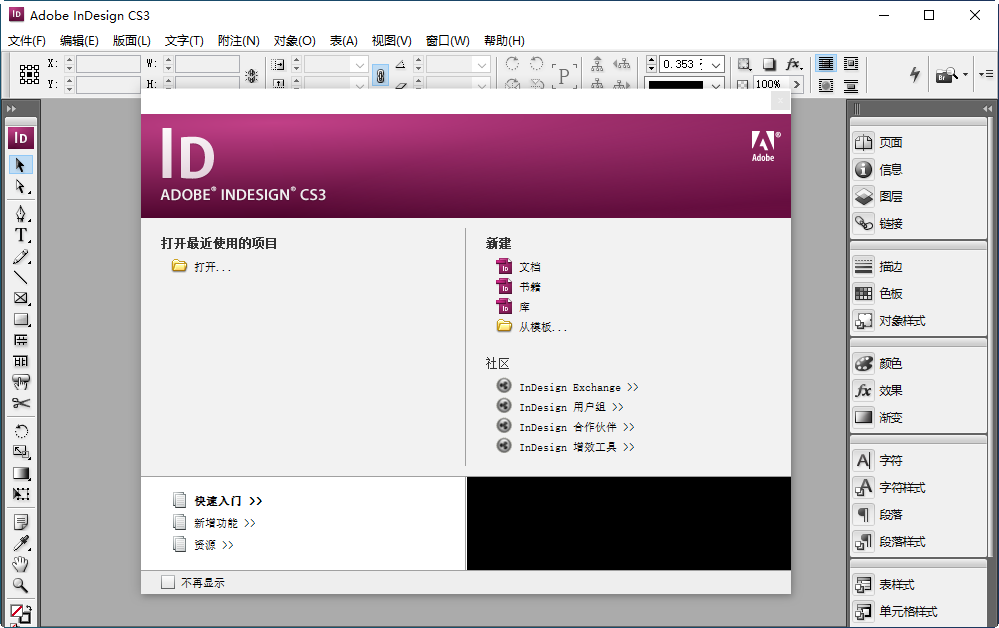Select the Pen tool
Screen dimensions: 999x628
(x=20, y=213)
